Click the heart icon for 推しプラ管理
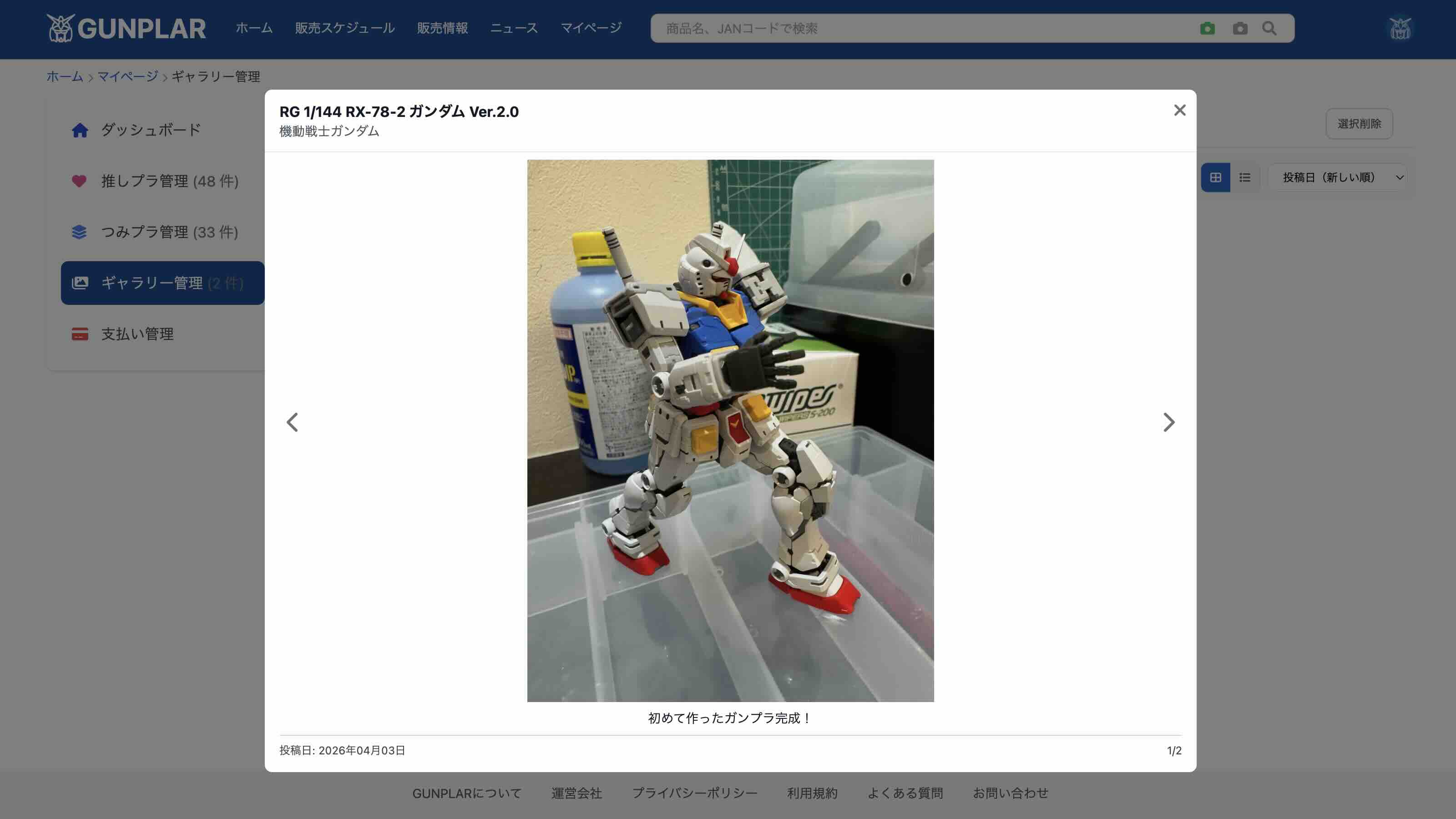Viewport: 1456px width, 819px height. [x=79, y=181]
